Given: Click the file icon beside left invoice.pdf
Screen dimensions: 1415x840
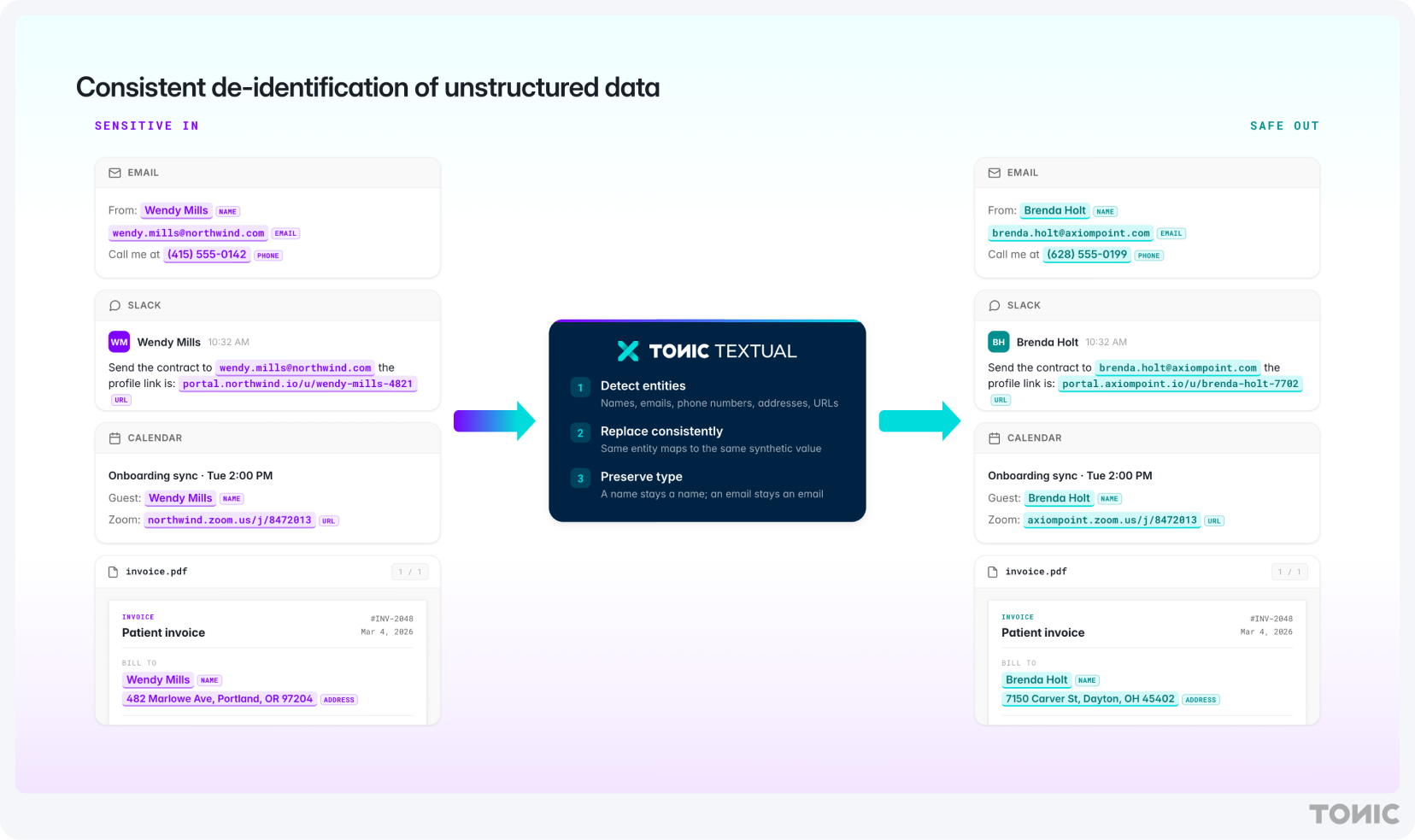Looking at the screenshot, I should pyautogui.click(x=113, y=572).
